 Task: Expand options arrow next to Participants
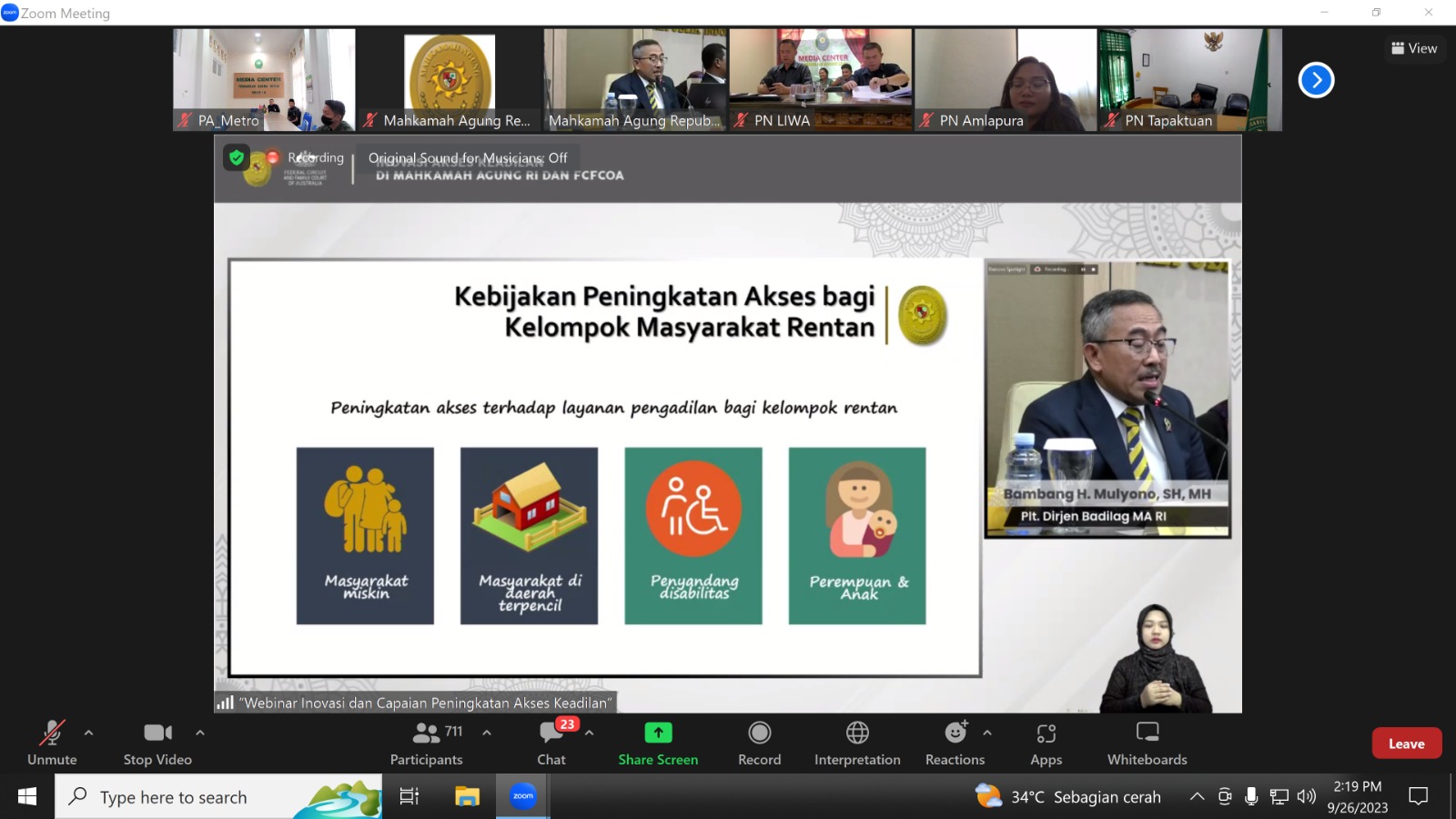(x=487, y=733)
